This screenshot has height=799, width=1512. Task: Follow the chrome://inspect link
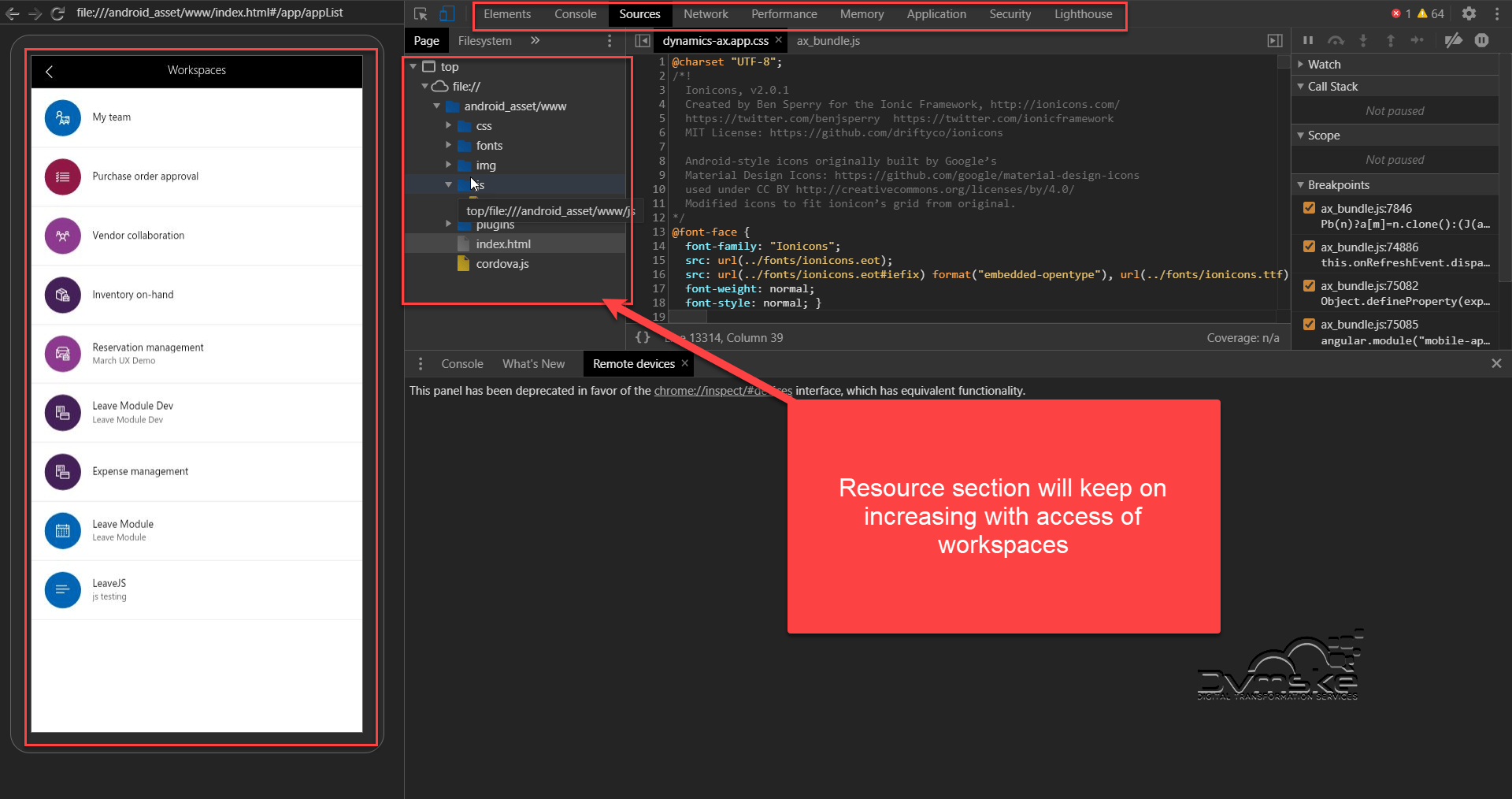pyautogui.click(x=723, y=391)
